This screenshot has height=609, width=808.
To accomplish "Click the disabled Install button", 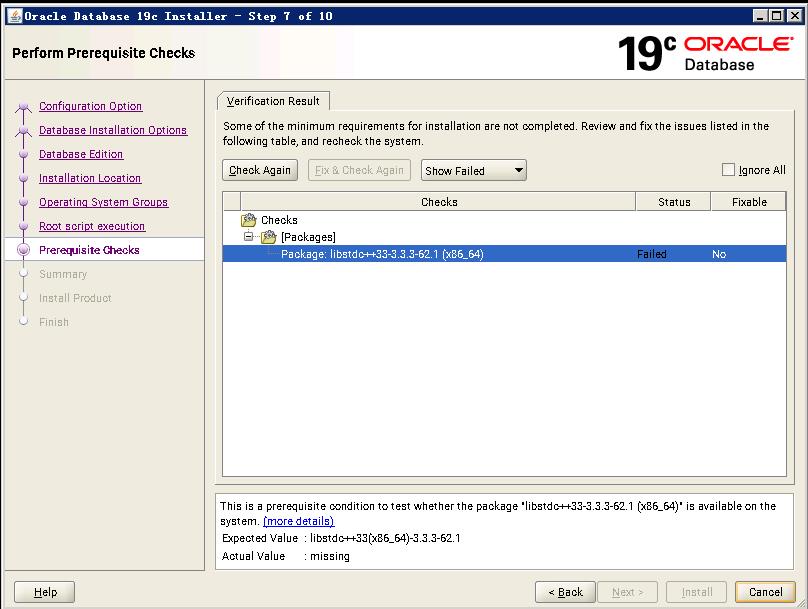I will [697, 592].
